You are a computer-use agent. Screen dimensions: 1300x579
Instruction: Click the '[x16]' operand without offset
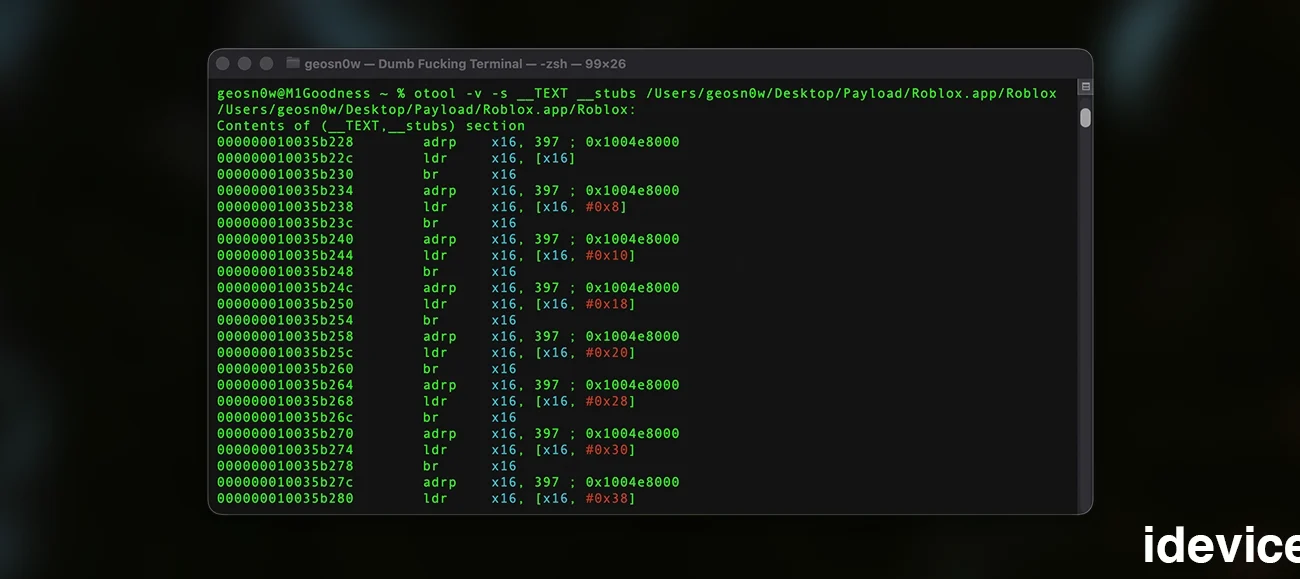[556, 158]
